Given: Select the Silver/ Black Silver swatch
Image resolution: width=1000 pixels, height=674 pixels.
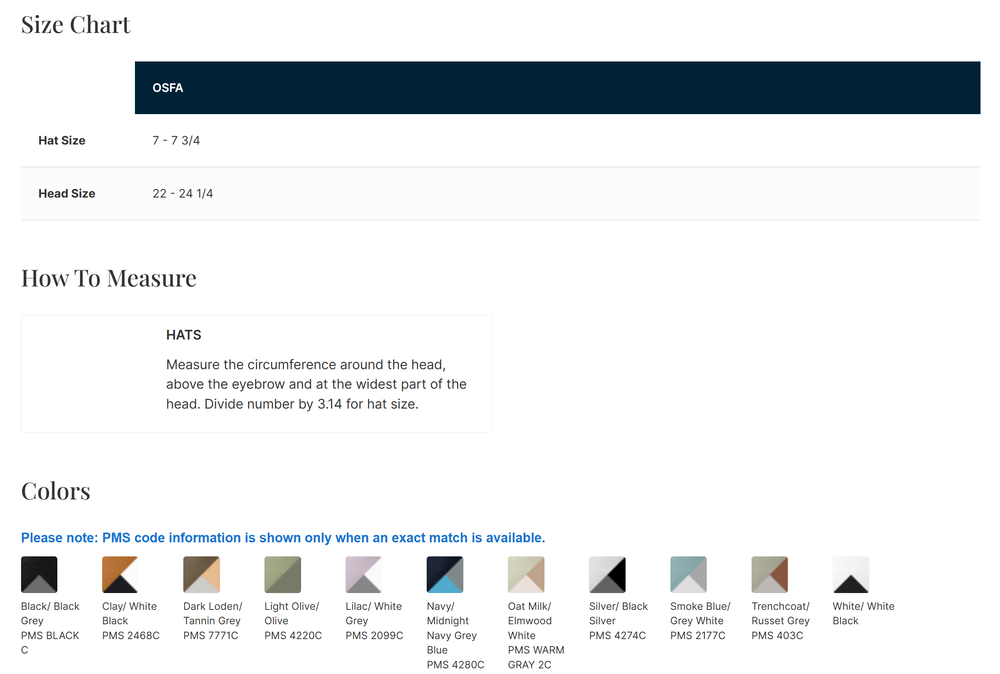Looking at the screenshot, I should click(607, 575).
